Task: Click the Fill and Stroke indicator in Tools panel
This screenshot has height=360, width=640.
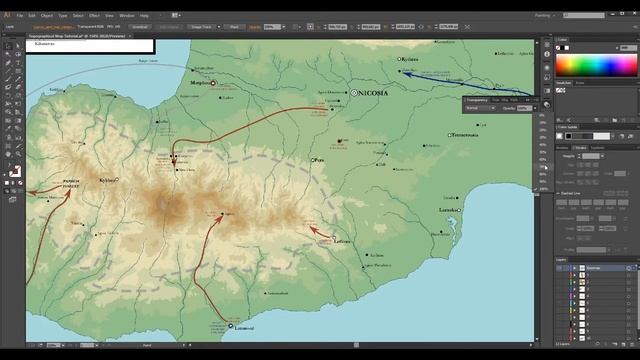Action: (15, 171)
